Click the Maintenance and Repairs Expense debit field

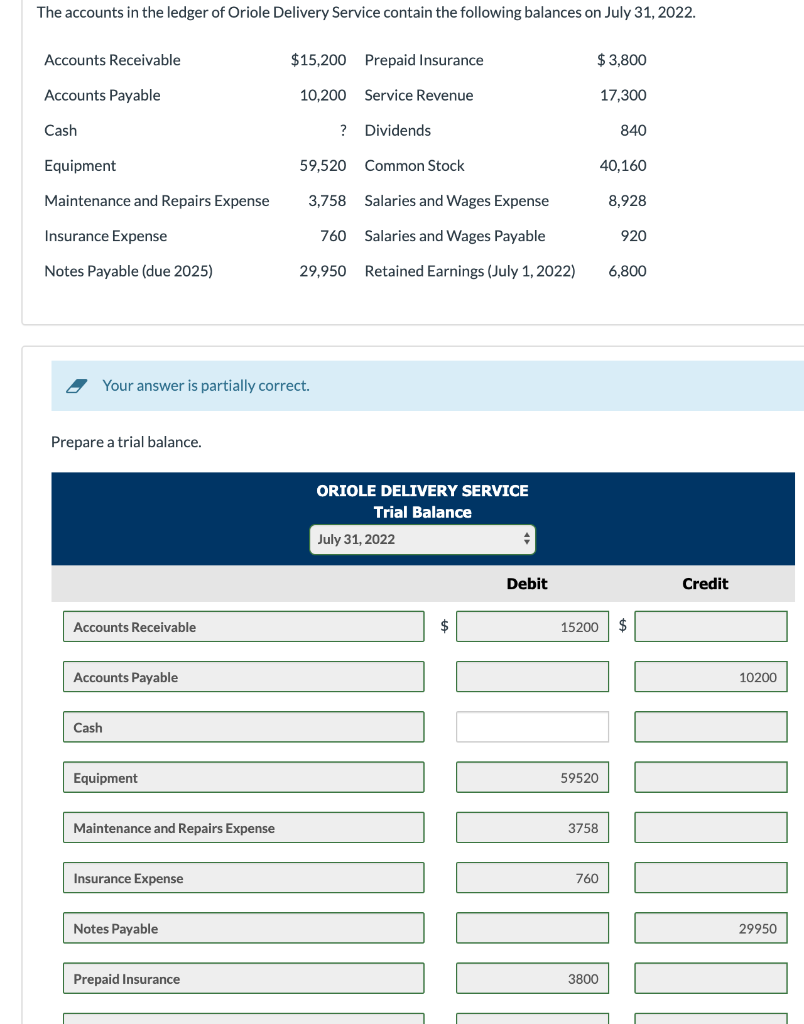(532, 827)
